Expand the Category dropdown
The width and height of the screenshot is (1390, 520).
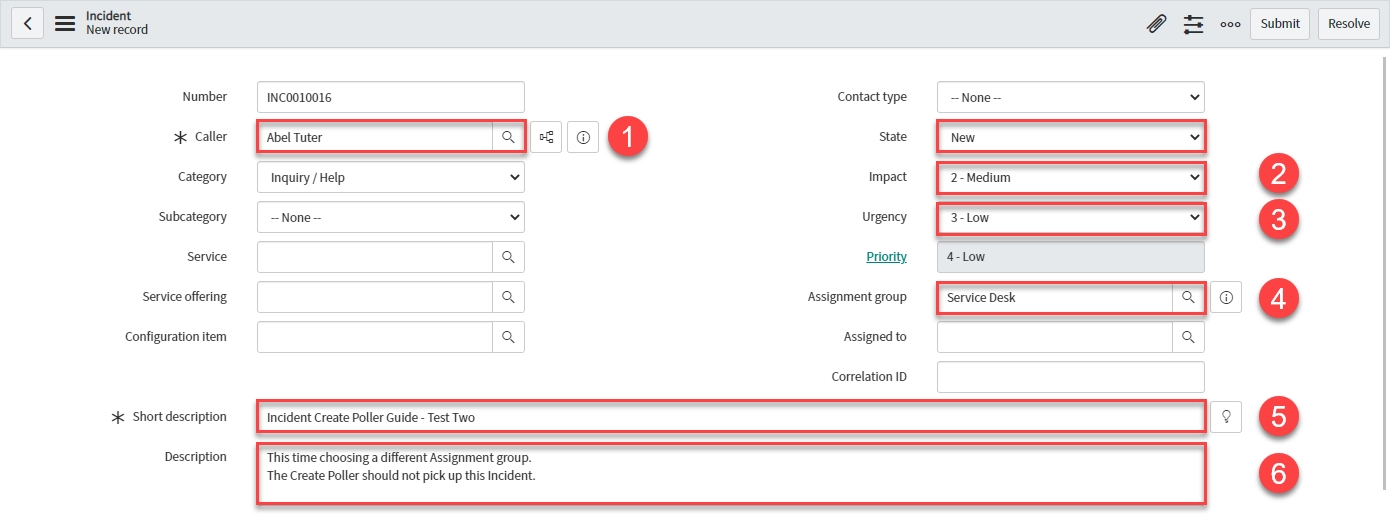[390, 177]
